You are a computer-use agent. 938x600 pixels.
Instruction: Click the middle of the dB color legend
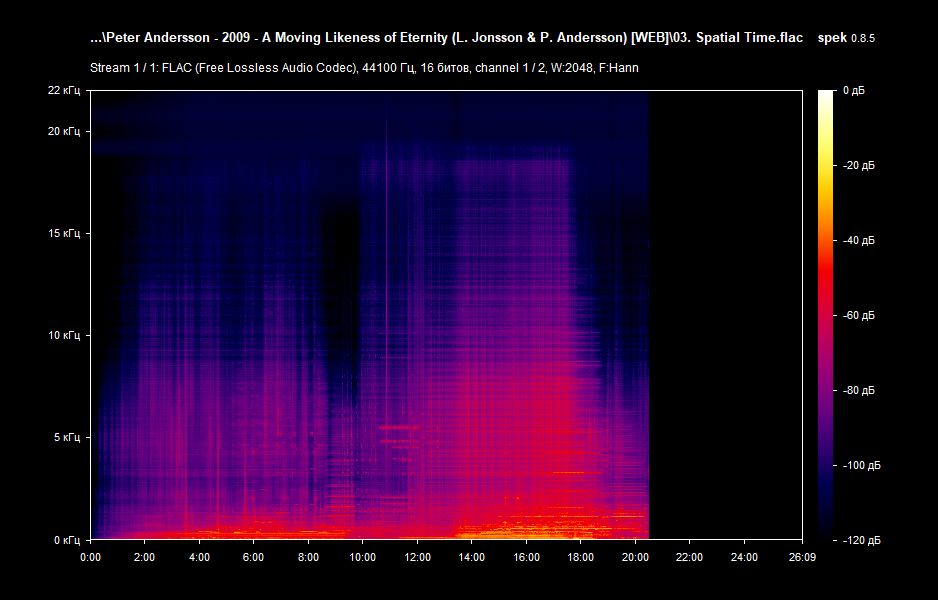point(826,315)
